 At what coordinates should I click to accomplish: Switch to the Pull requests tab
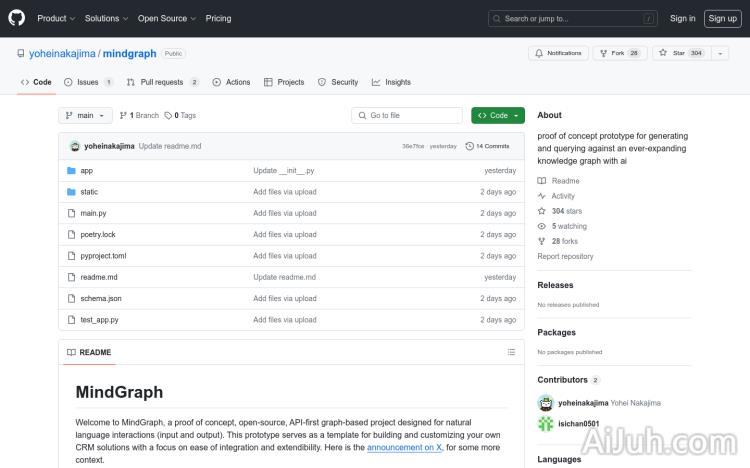[162, 82]
